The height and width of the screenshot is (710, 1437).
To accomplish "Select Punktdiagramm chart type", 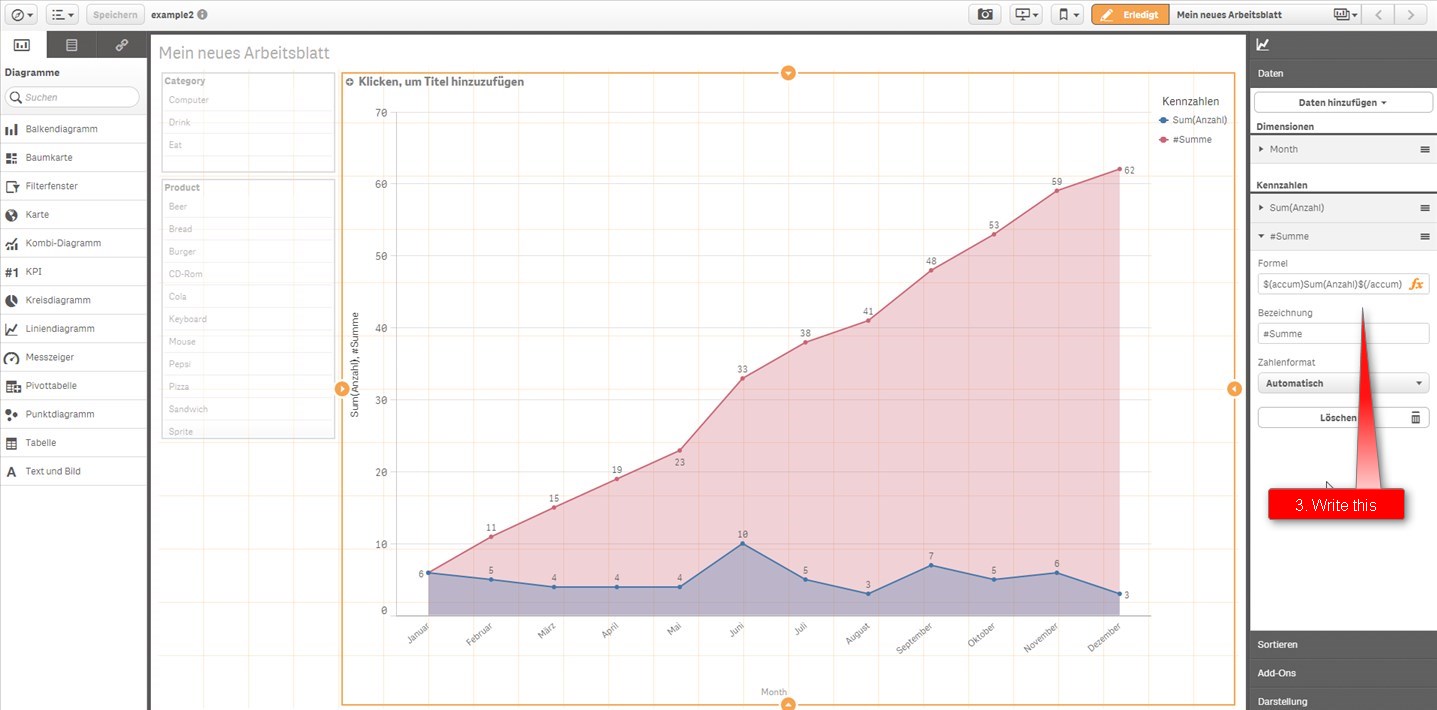I will coord(73,414).
